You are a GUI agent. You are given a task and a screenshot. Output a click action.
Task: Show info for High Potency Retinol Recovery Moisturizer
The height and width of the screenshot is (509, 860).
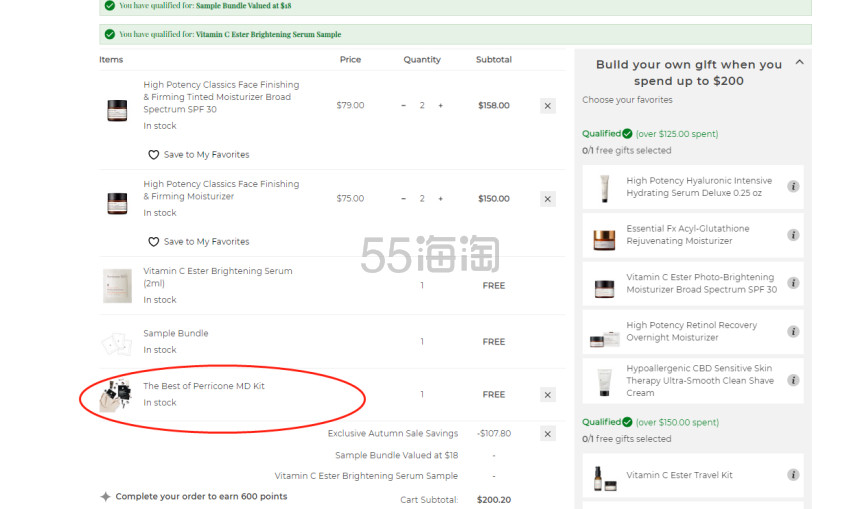tap(793, 331)
